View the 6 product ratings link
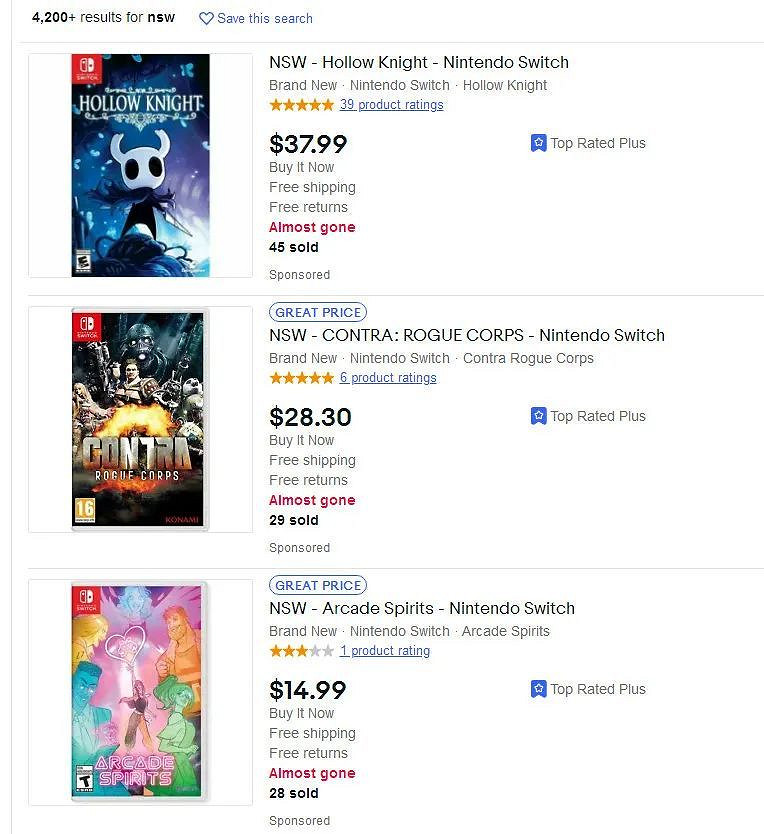764x834 pixels. [x=388, y=378]
